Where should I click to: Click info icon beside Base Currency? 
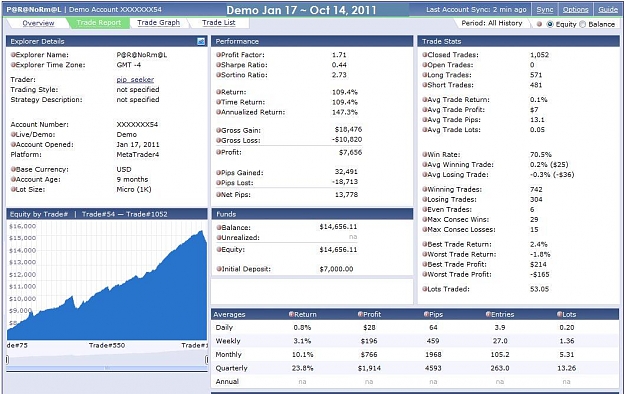[x=13, y=169]
